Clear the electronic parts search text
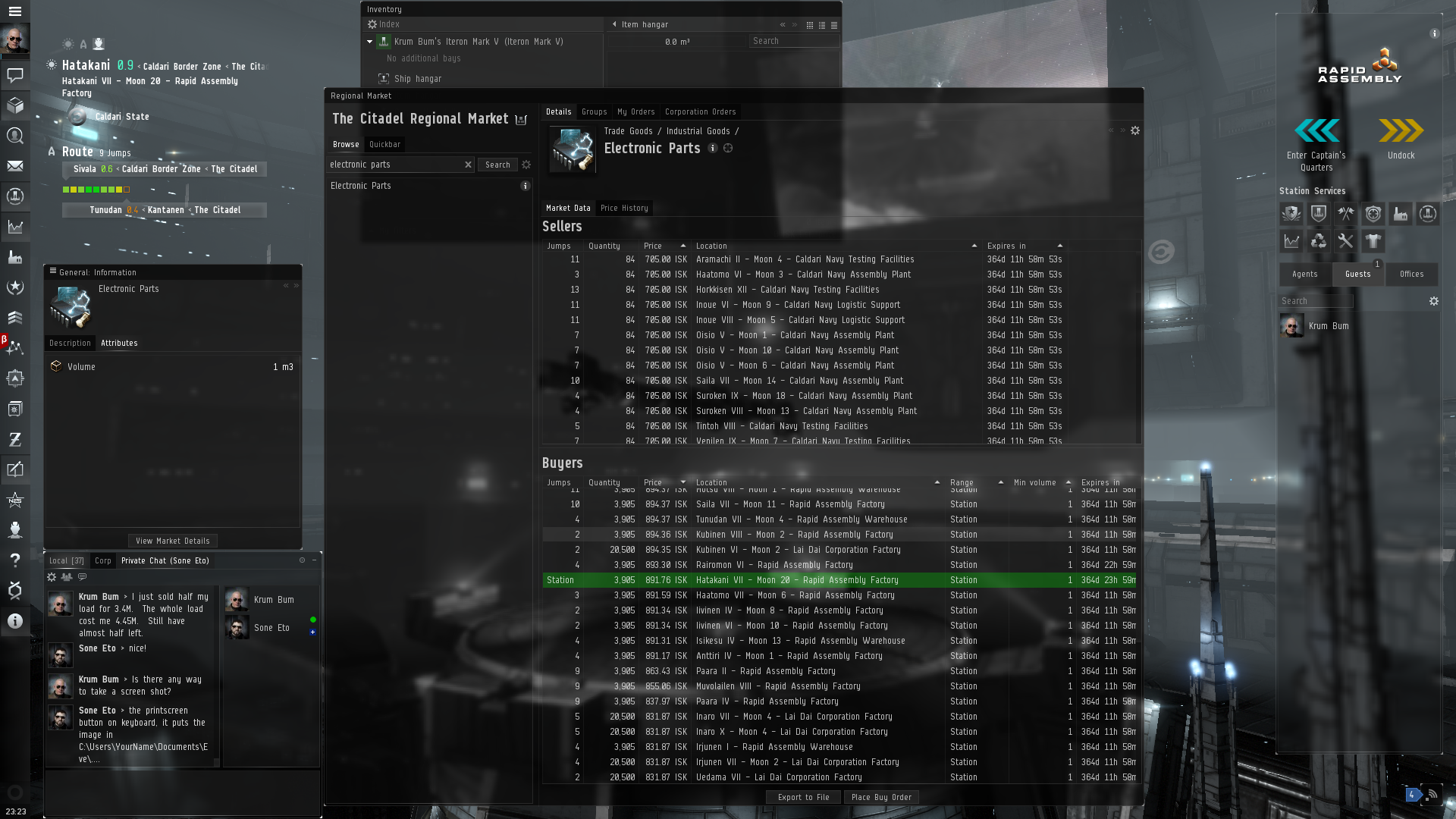1456x819 pixels. tap(468, 165)
